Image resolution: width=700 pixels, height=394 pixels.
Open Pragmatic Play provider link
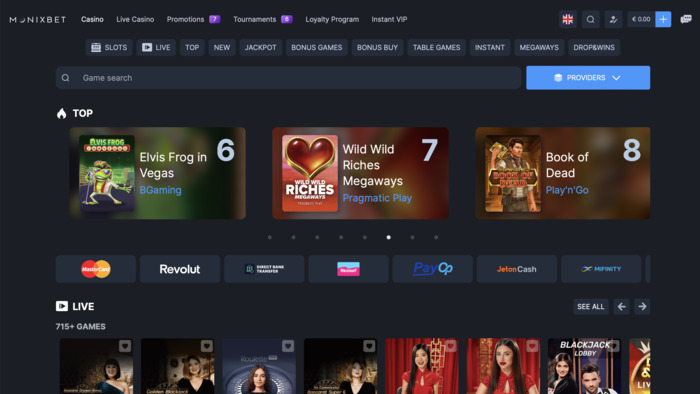click(x=377, y=198)
